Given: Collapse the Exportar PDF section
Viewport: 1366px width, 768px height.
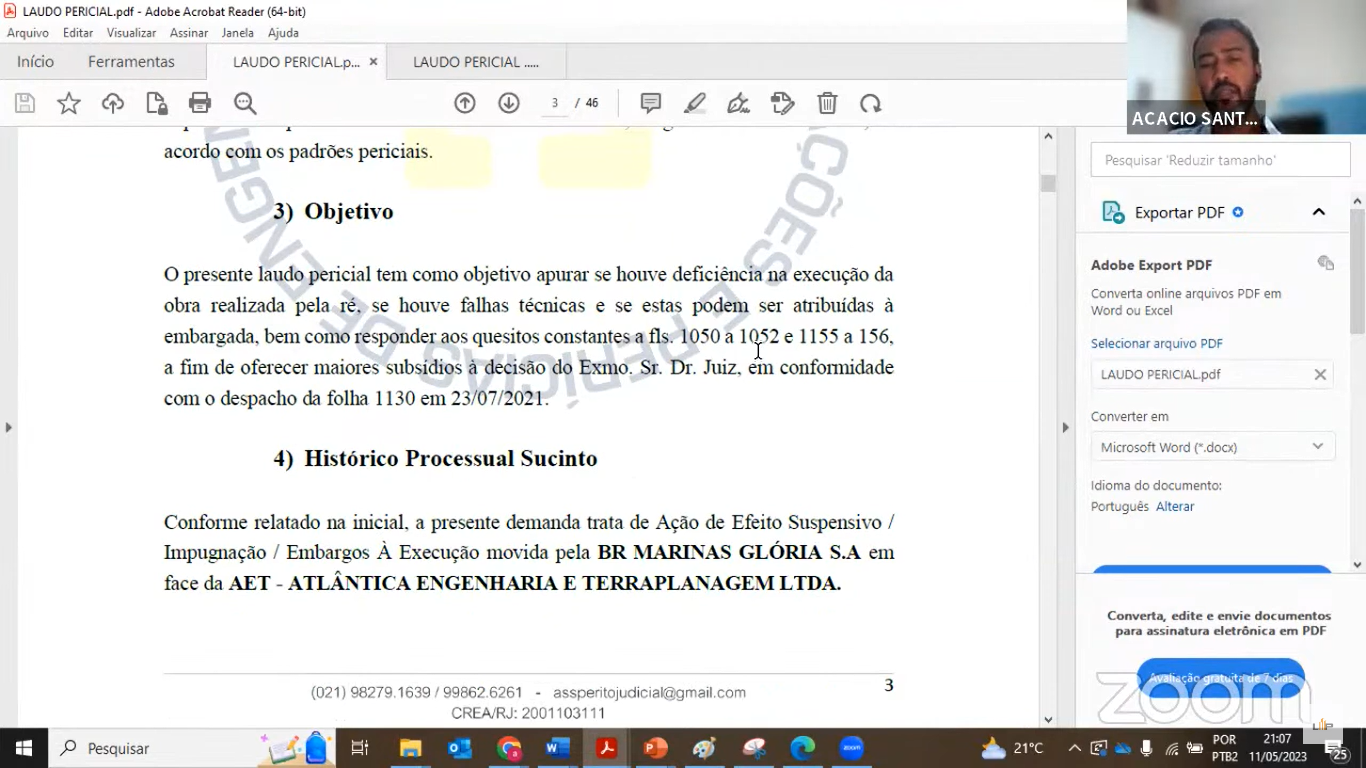Looking at the screenshot, I should [1318, 212].
